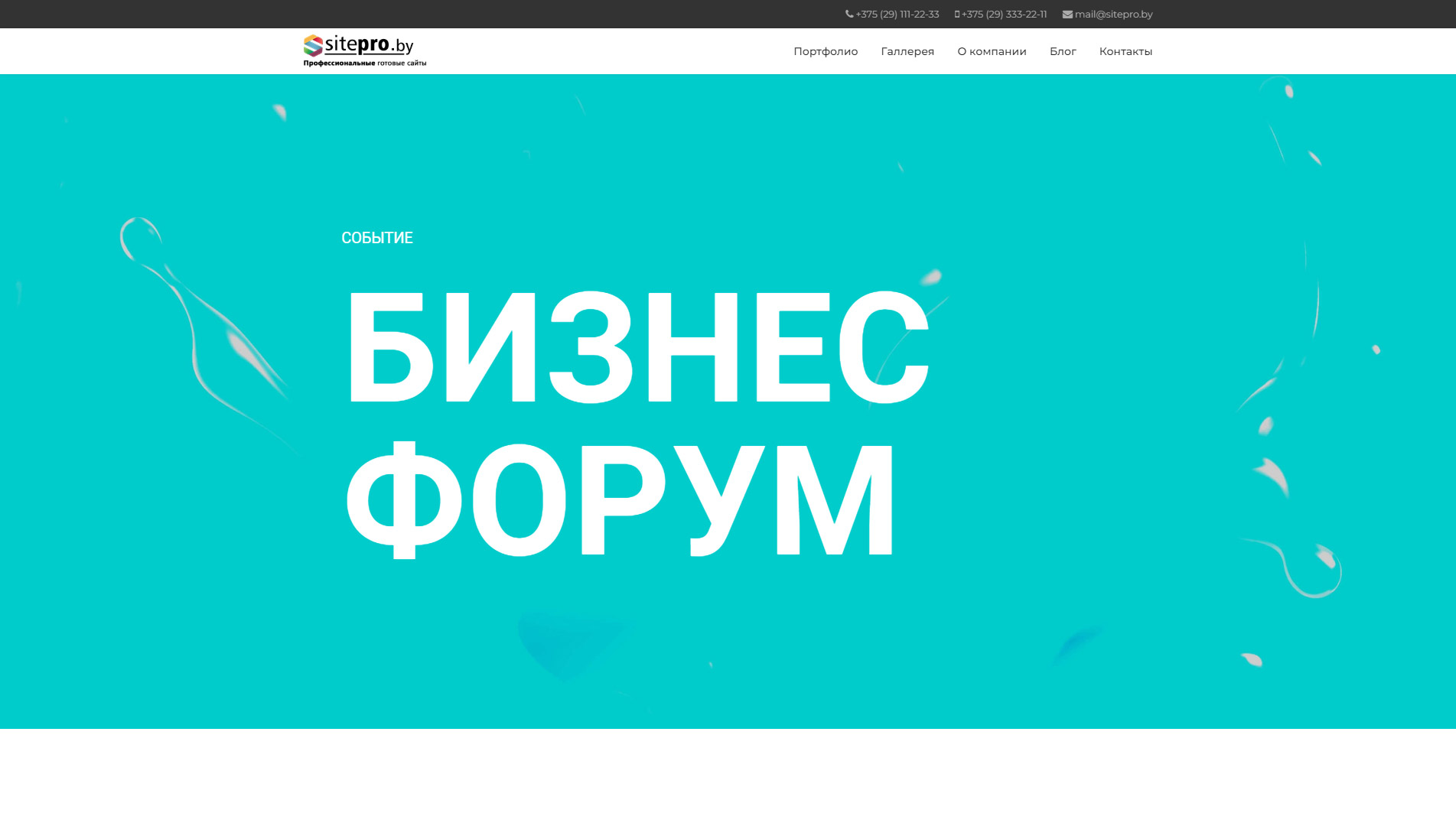Call the number +375 (29) 111-22-33
The image size is (1456, 826).
point(897,13)
